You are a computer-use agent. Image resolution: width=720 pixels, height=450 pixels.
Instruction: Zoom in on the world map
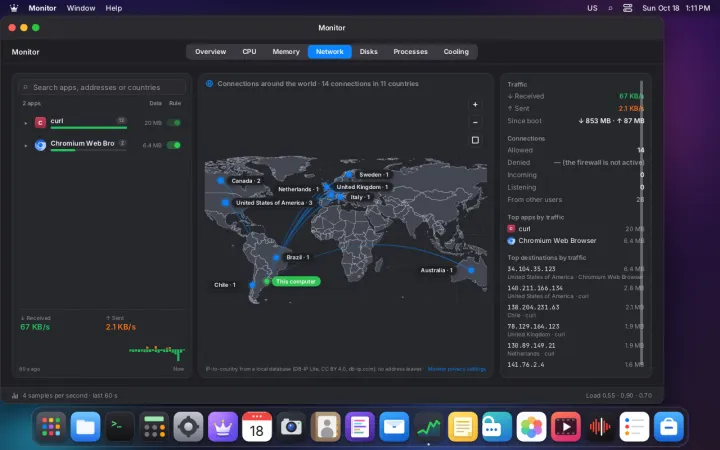tap(475, 105)
